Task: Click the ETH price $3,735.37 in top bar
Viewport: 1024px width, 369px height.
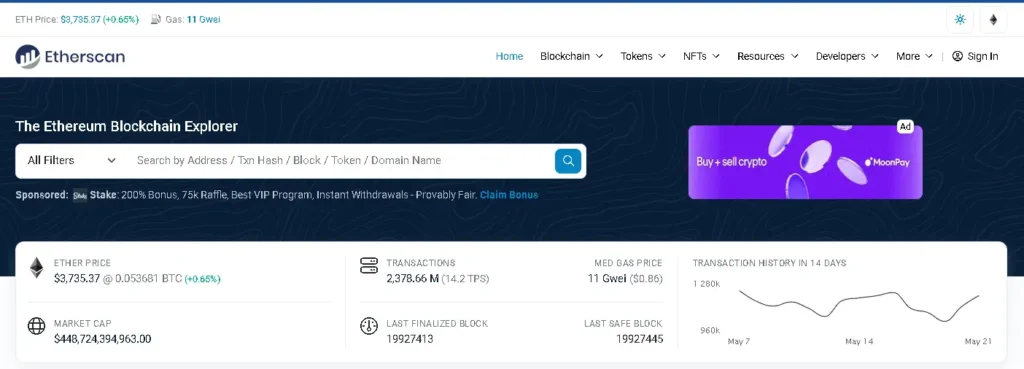Action: click(x=81, y=20)
